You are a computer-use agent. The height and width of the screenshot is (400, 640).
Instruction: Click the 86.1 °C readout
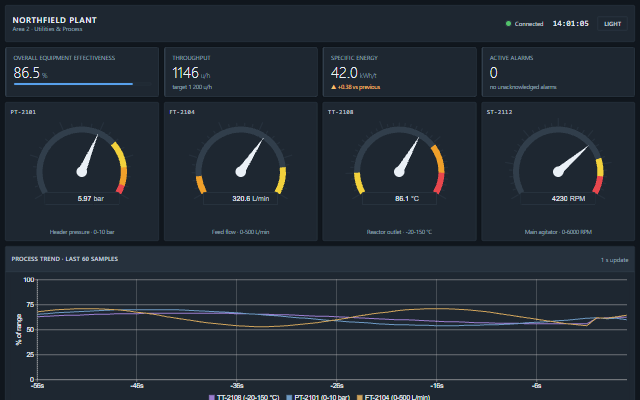click(407, 199)
